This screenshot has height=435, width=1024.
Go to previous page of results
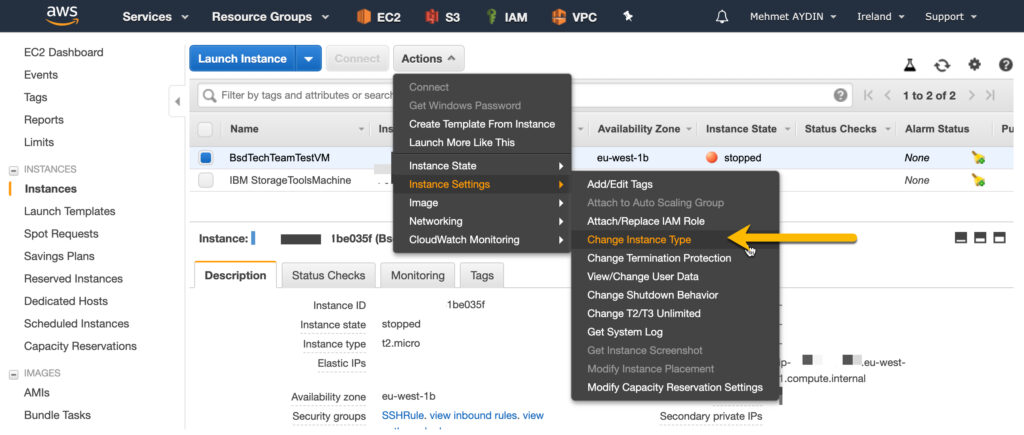[x=888, y=95]
